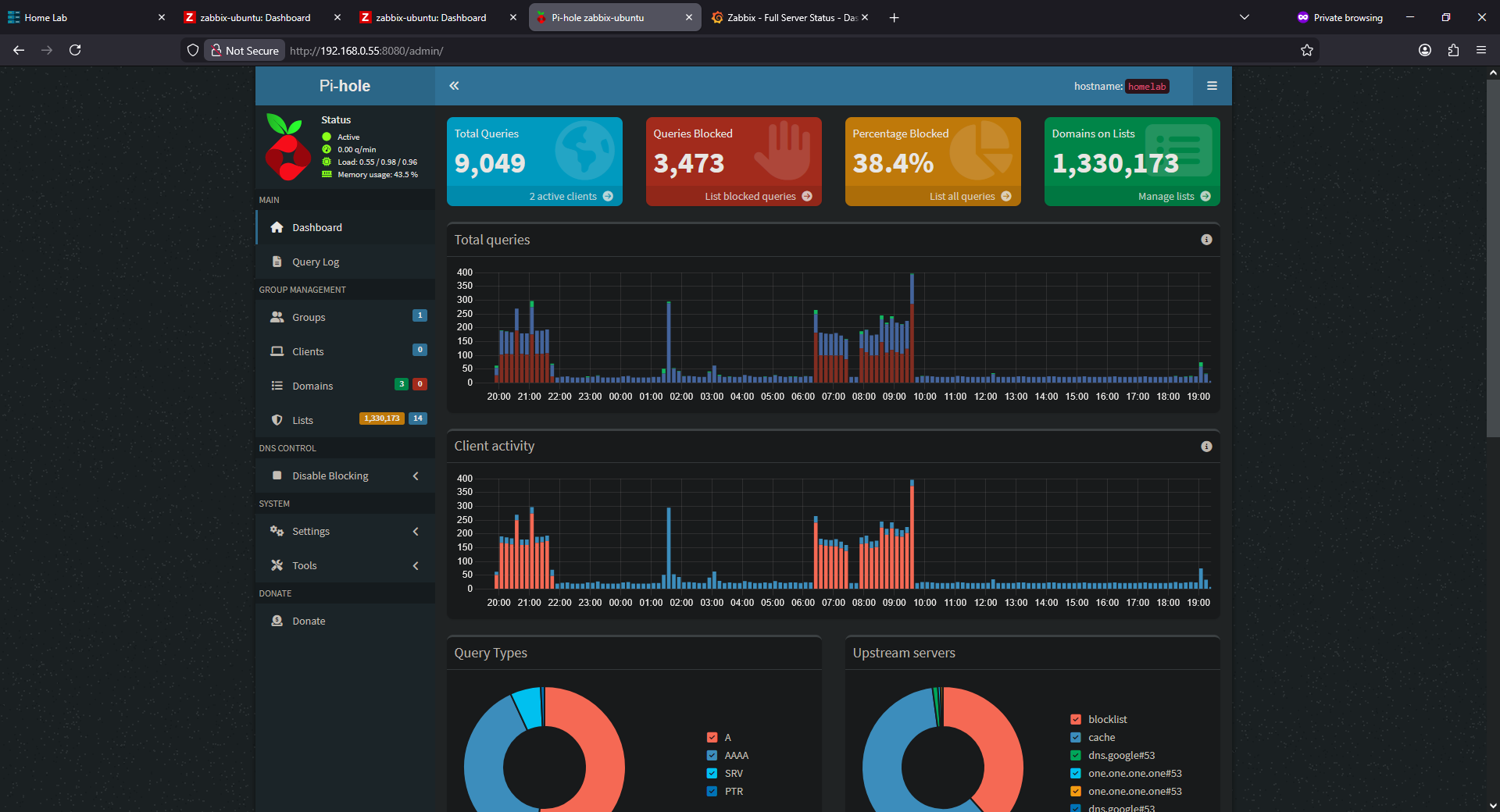The width and height of the screenshot is (1500, 812).
Task: Open a new browser tab with plus button
Action: [x=895, y=17]
